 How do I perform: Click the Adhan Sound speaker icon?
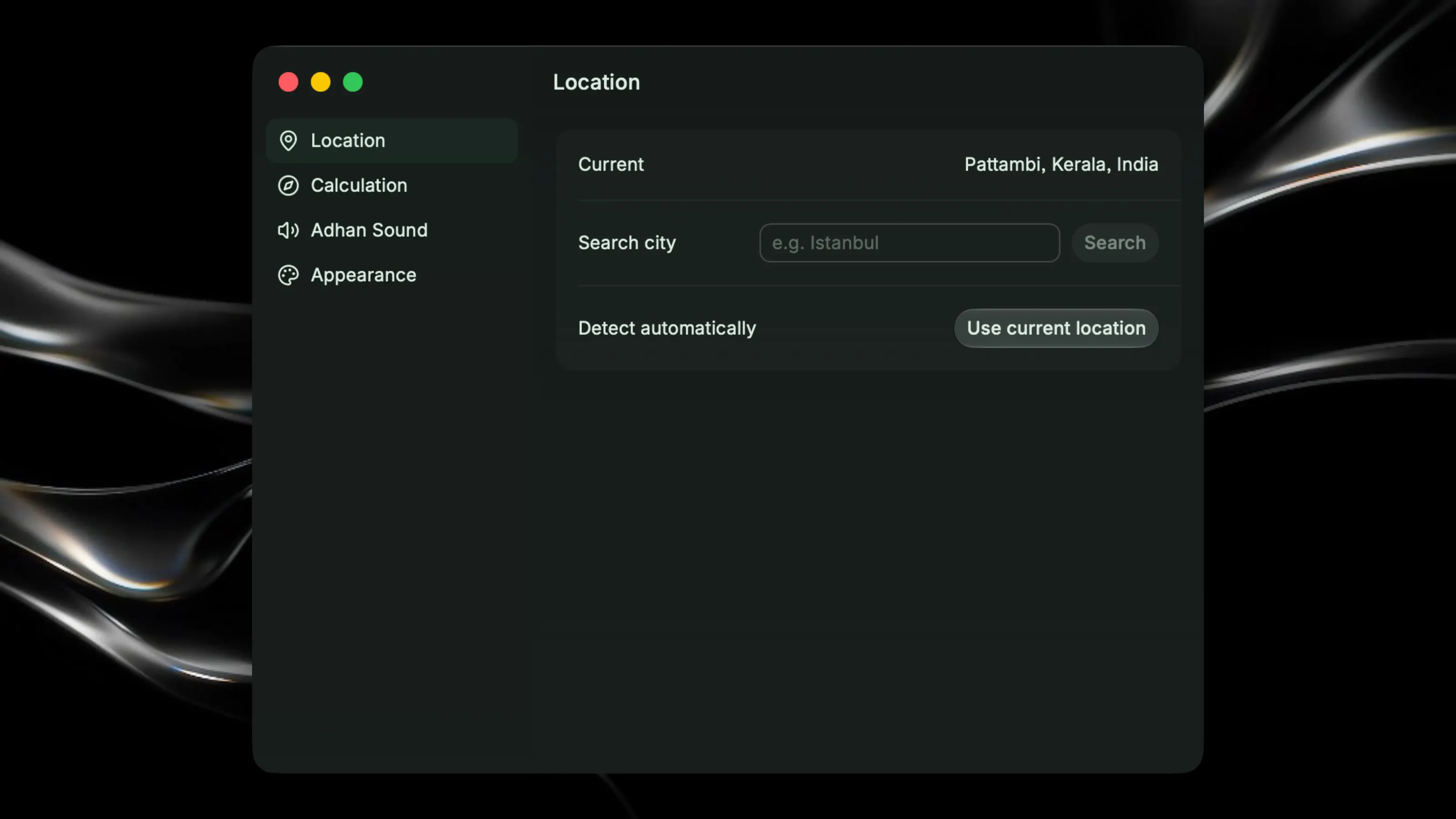point(288,230)
